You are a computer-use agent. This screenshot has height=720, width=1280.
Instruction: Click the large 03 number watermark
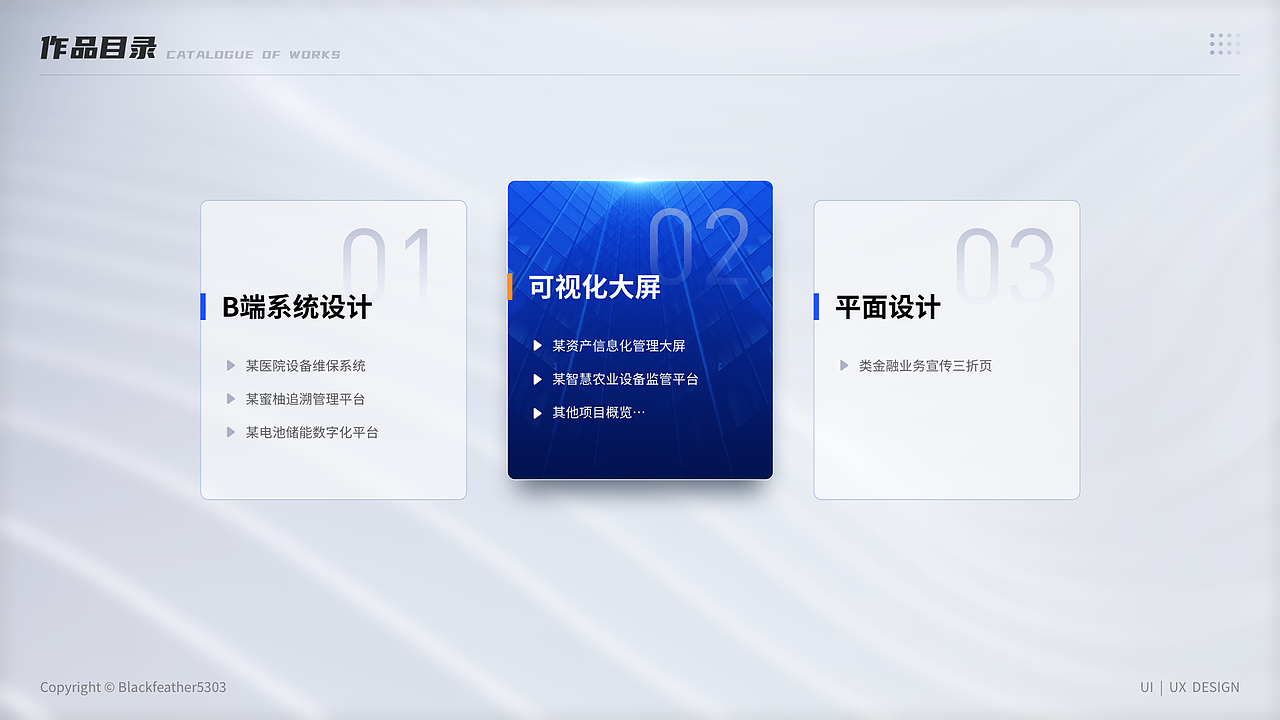tap(1004, 262)
